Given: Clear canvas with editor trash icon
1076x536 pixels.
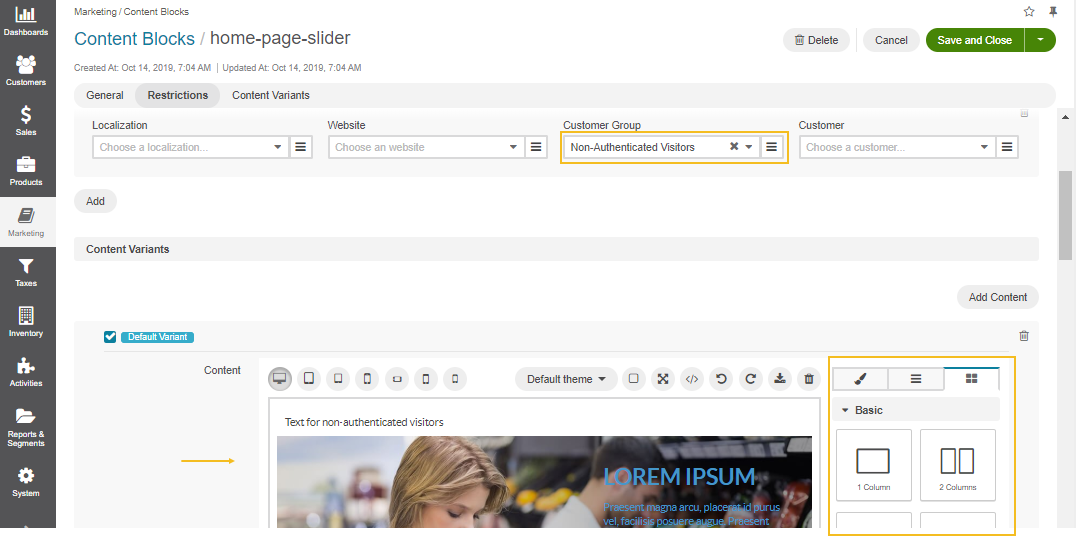Looking at the screenshot, I should [x=809, y=378].
